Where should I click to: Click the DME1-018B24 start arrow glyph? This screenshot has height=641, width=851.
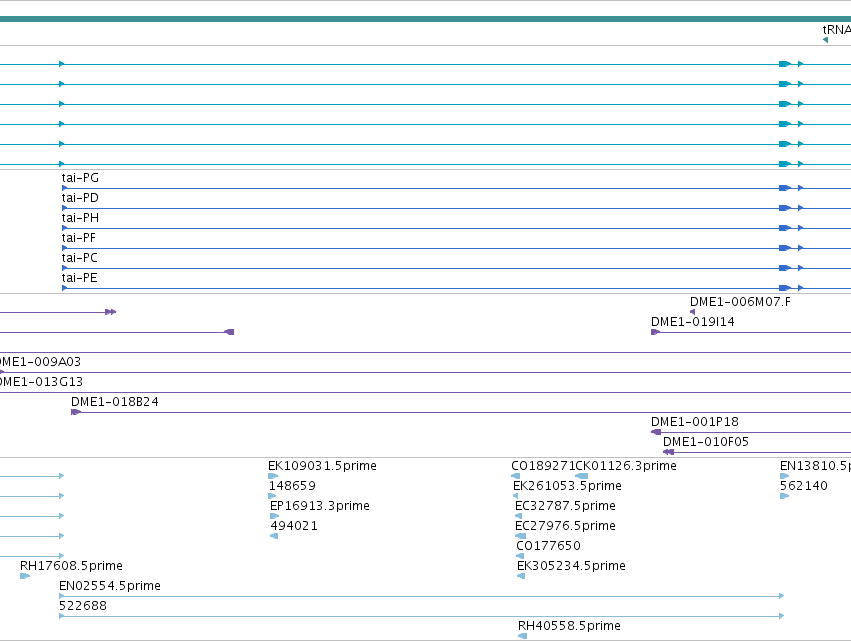76,412
